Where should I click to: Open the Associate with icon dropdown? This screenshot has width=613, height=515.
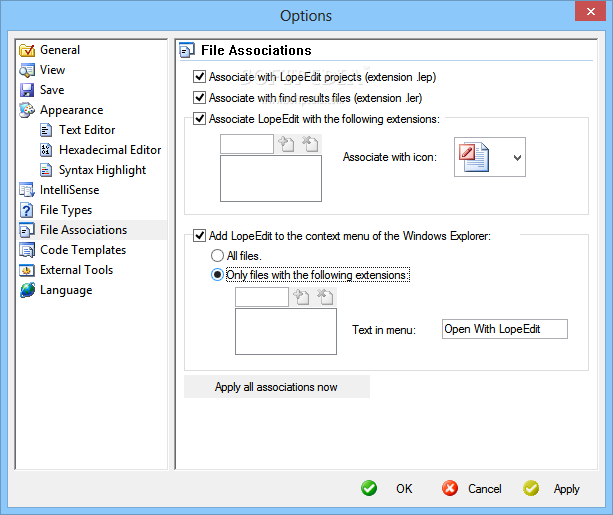tap(517, 157)
